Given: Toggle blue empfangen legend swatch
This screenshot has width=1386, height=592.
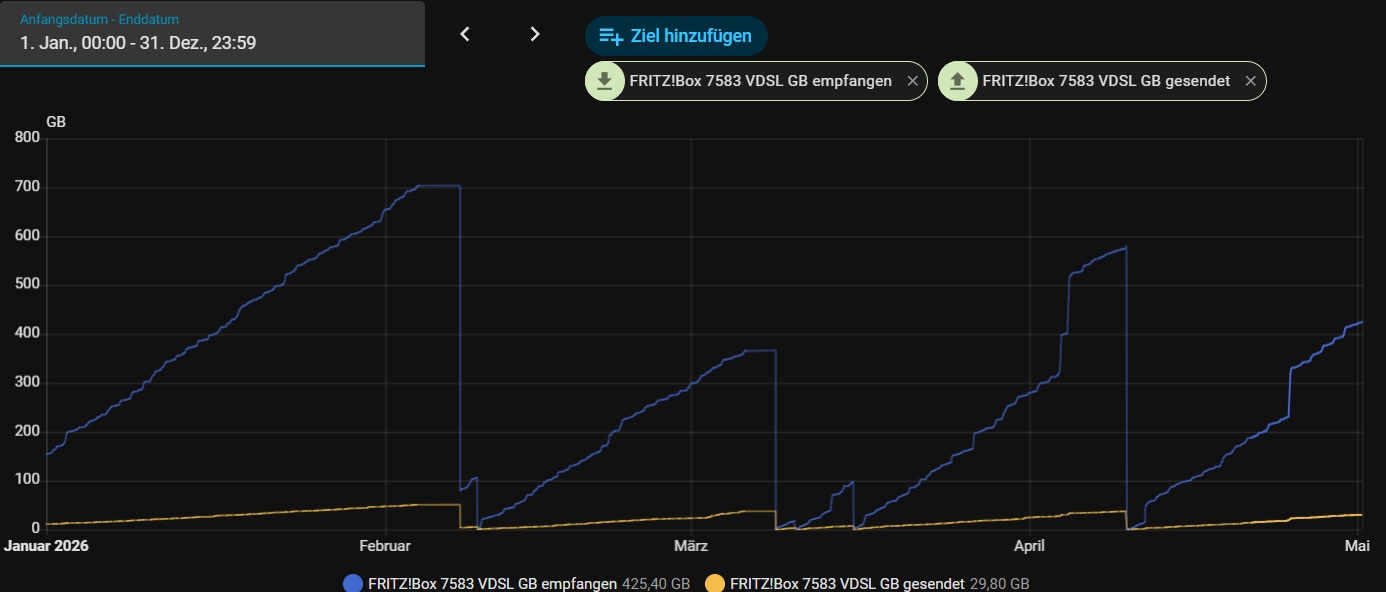Looking at the screenshot, I should [x=353, y=583].
